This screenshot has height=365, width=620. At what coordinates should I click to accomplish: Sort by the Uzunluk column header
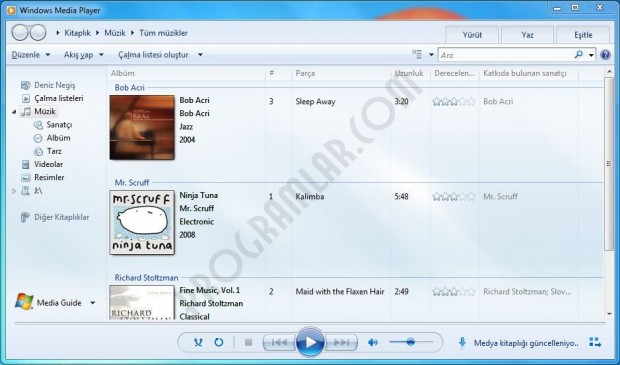(x=410, y=73)
